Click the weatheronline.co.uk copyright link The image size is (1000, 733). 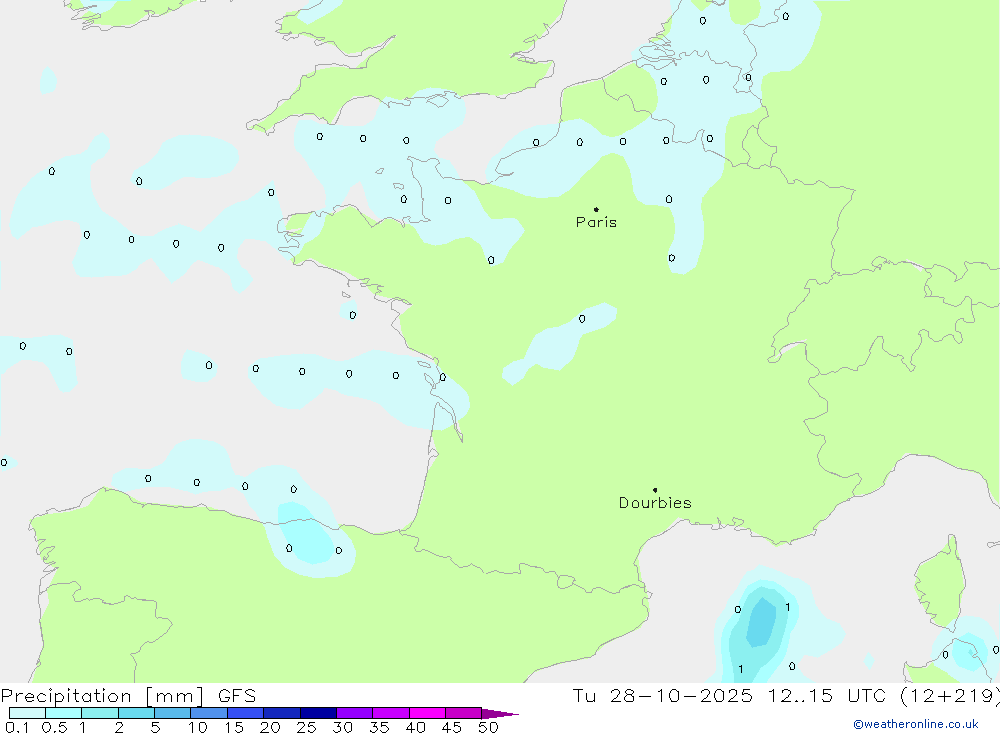tap(916, 724)
